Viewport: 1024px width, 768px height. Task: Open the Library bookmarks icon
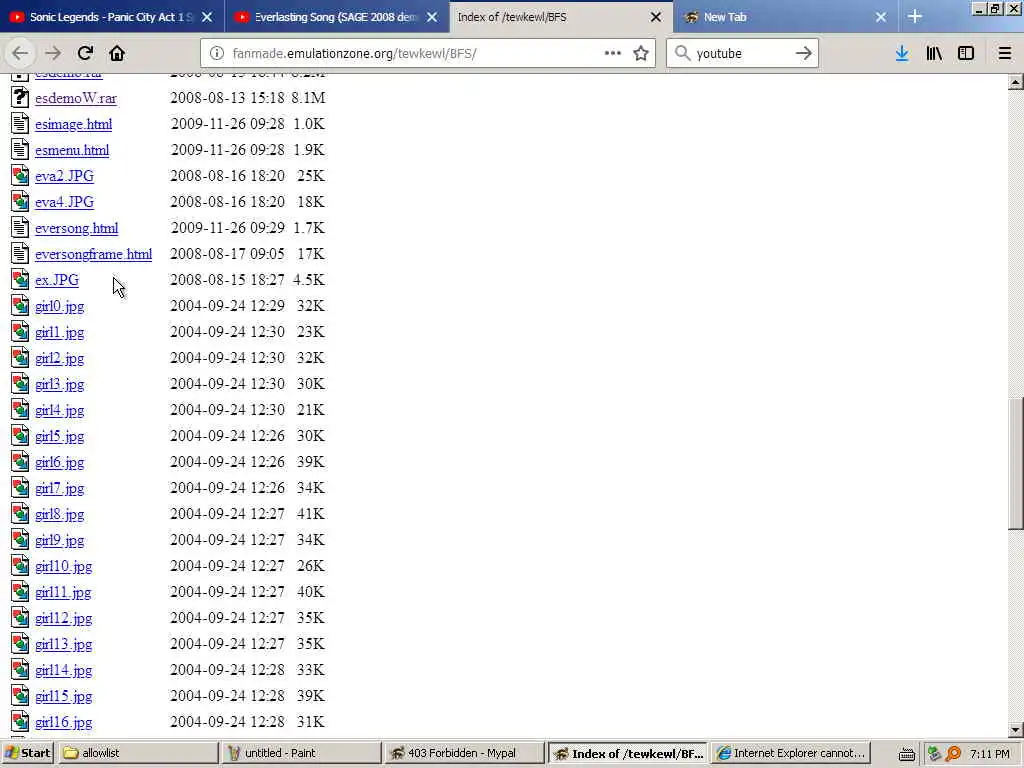(x=934, y=54)
